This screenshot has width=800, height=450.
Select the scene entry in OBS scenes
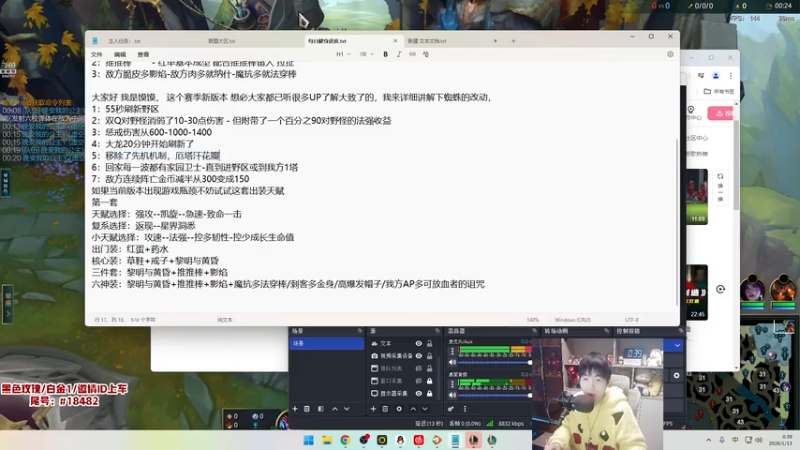(x=327, y=343)
